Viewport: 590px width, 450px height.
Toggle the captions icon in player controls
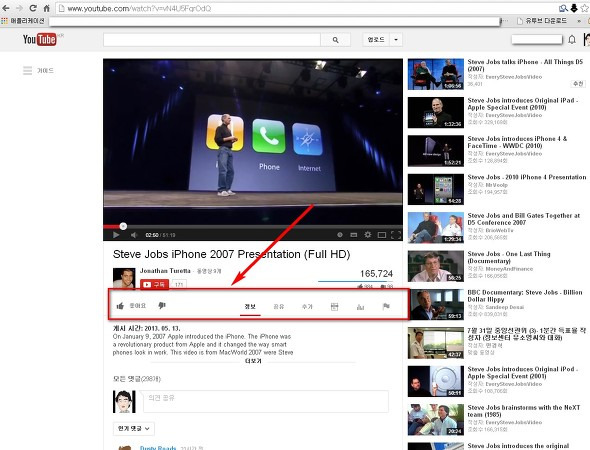(x=354, y=235)
